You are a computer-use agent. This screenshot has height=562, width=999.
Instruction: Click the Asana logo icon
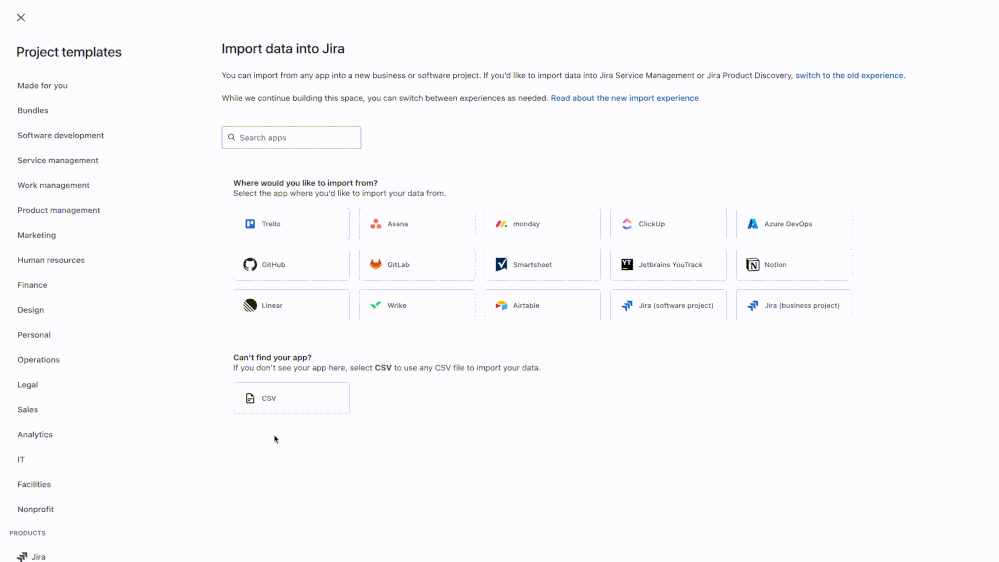click(x=376, y=224)
